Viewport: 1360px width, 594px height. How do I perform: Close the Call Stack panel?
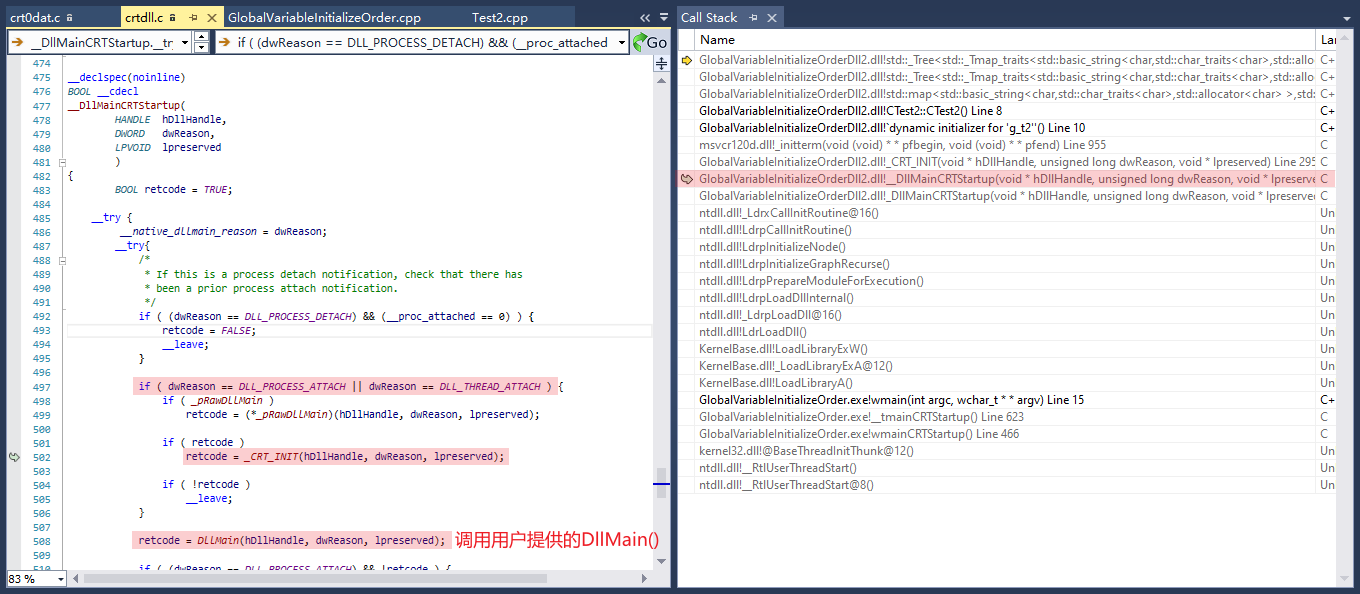[x=772, y=18]
